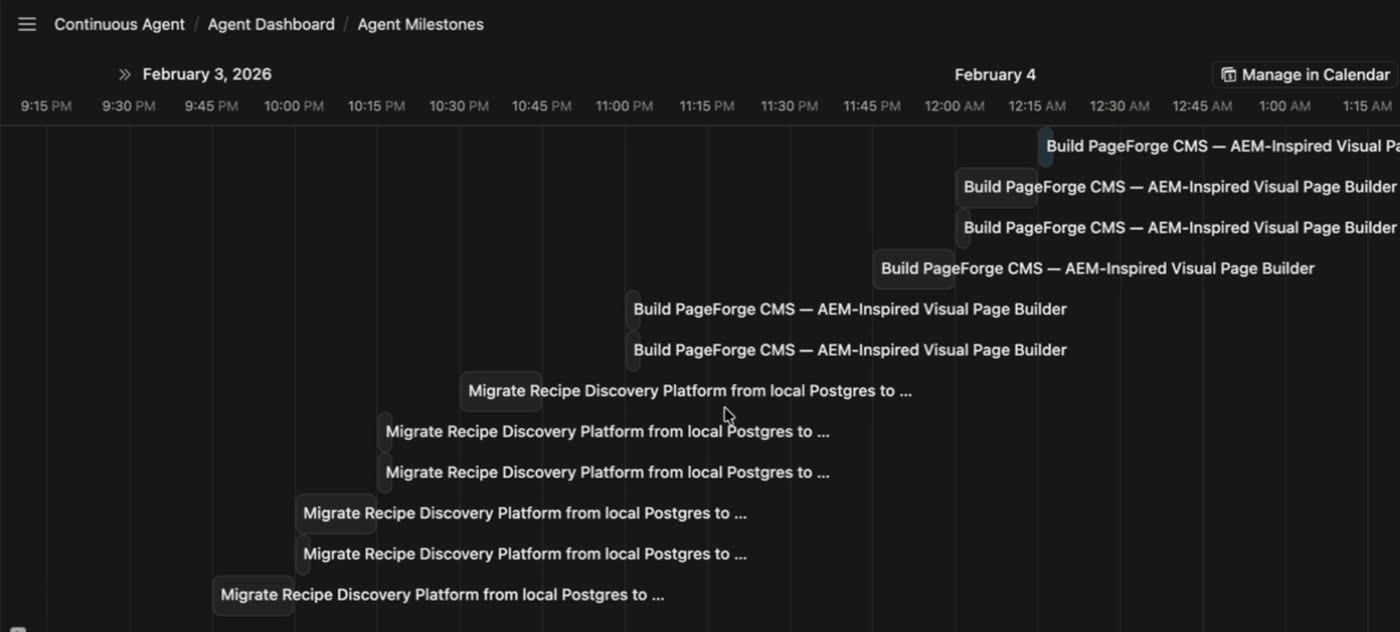Click the 12:45 AM time label

tap(1202, 106)
